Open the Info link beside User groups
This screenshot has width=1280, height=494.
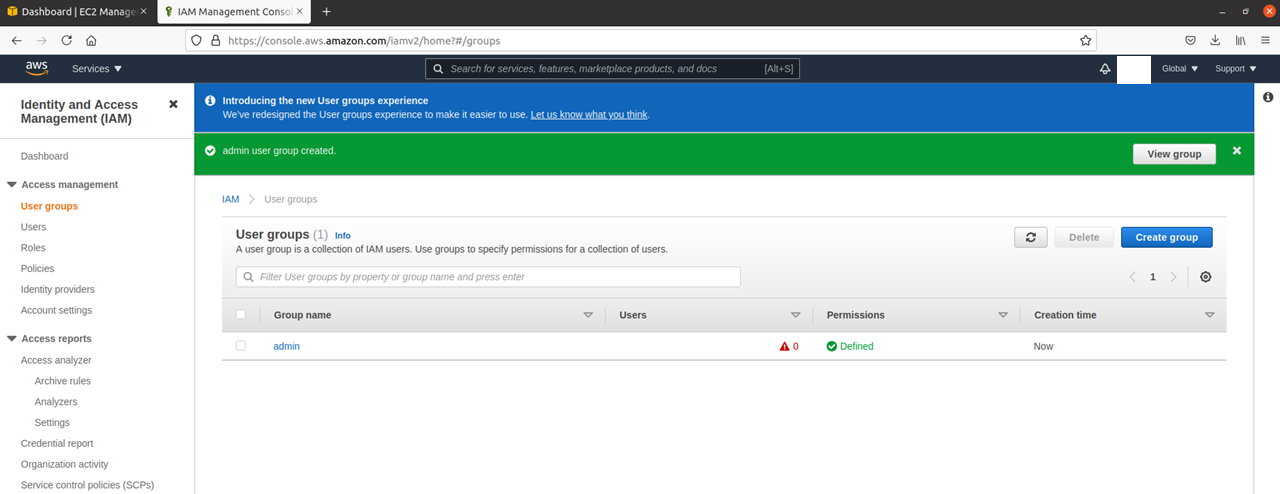343,236
